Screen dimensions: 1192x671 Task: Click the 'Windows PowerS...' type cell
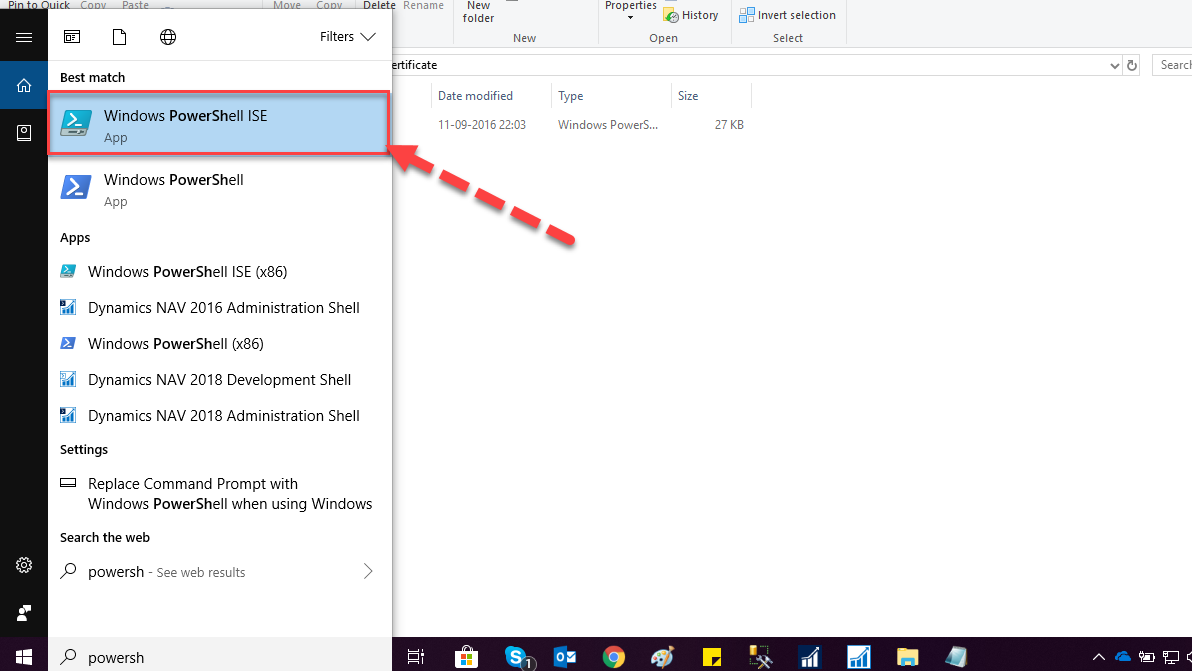click(x=608, y=125)
